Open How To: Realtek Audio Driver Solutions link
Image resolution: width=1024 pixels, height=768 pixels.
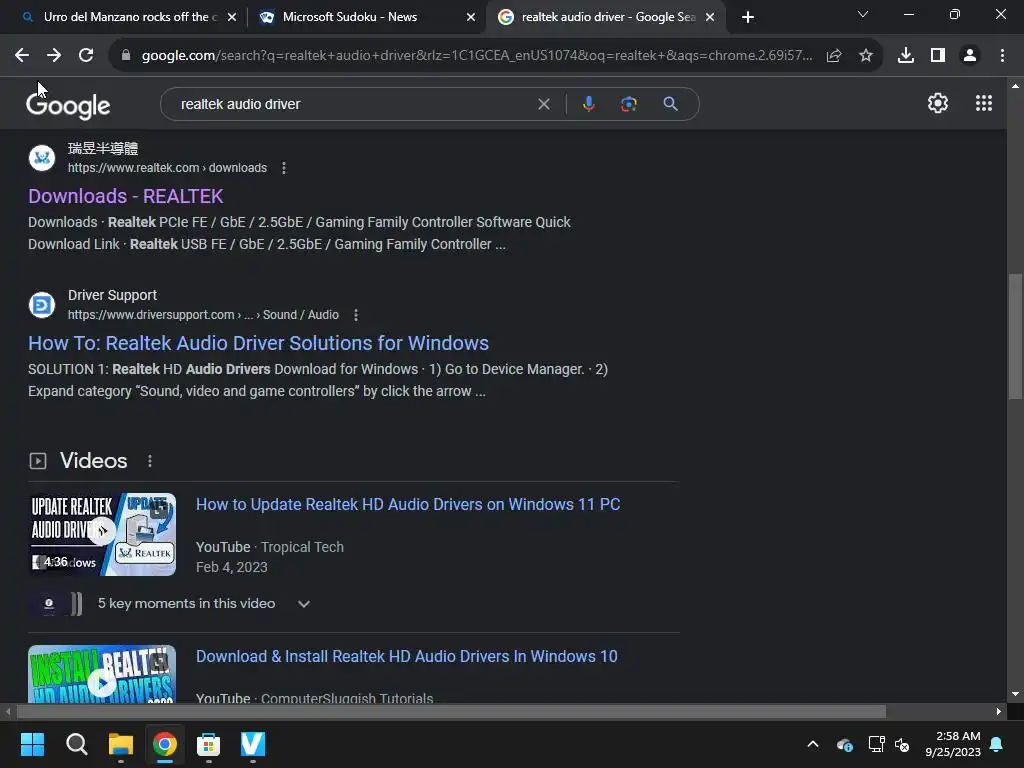point(259,344)
